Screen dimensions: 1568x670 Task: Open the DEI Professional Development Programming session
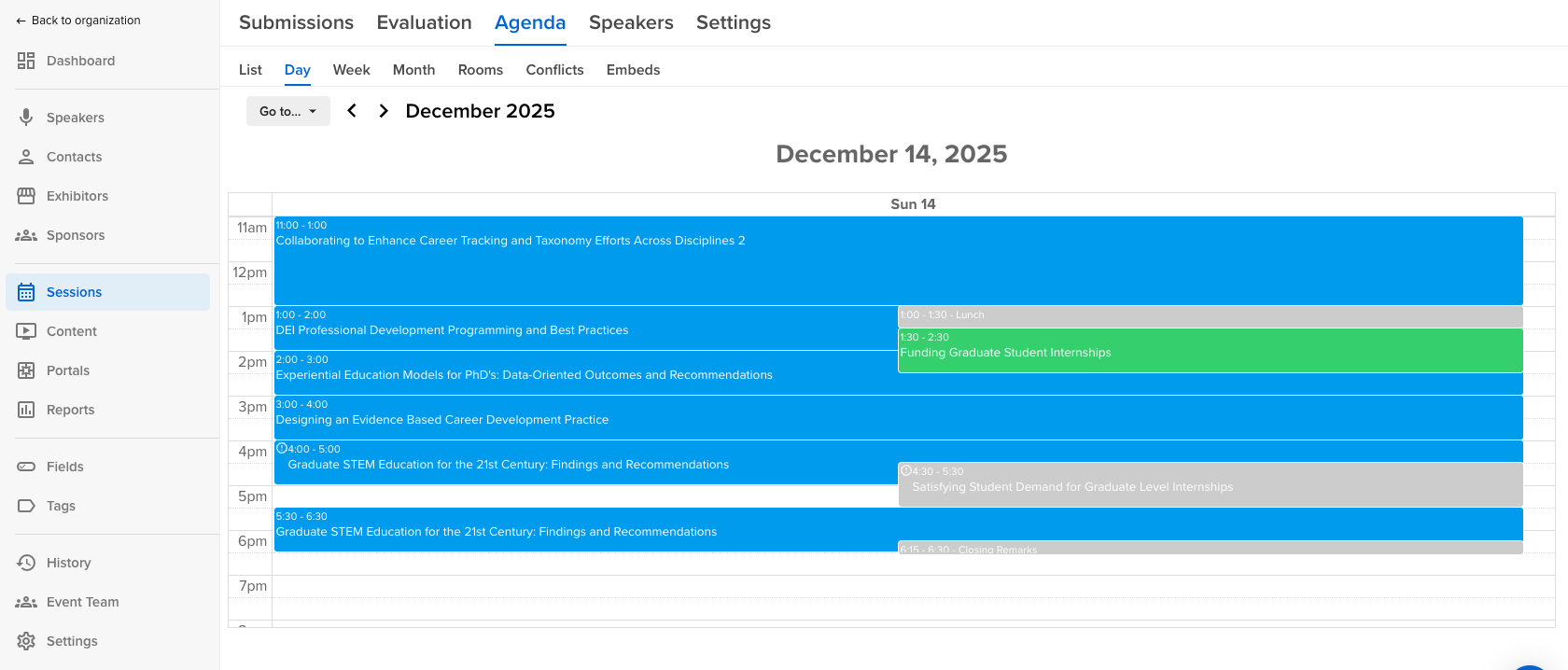point(584,330)
